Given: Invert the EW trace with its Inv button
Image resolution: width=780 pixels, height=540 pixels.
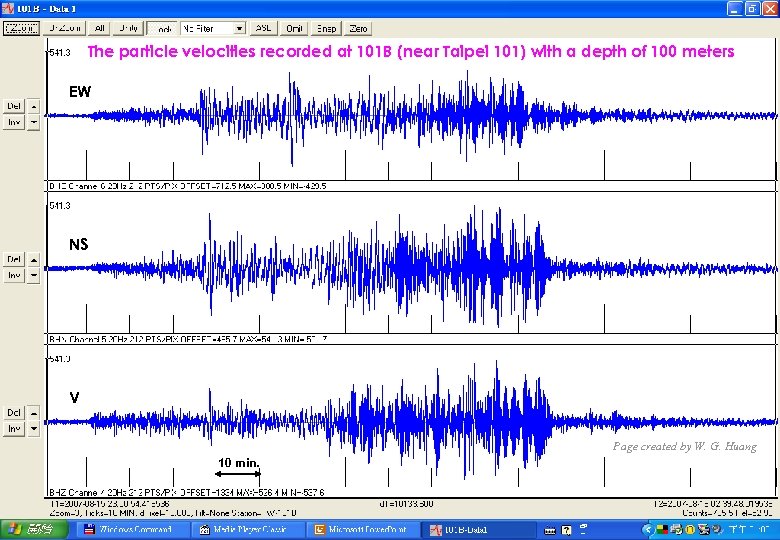Looking at the screenshot, I should point(14,122).
